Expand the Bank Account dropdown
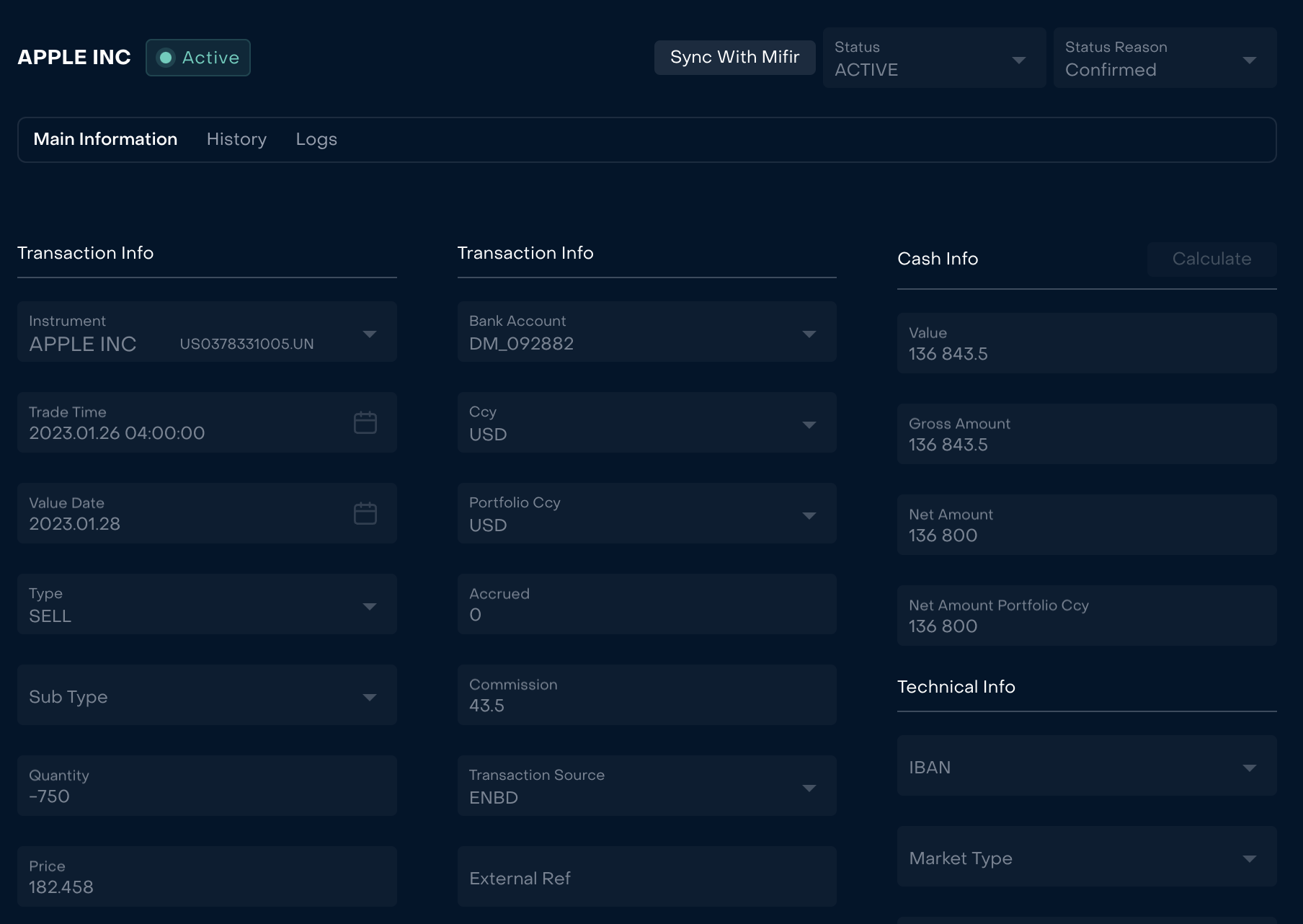Image resolution: width=1303 pixels, height=924 pixels. (647, 332)
